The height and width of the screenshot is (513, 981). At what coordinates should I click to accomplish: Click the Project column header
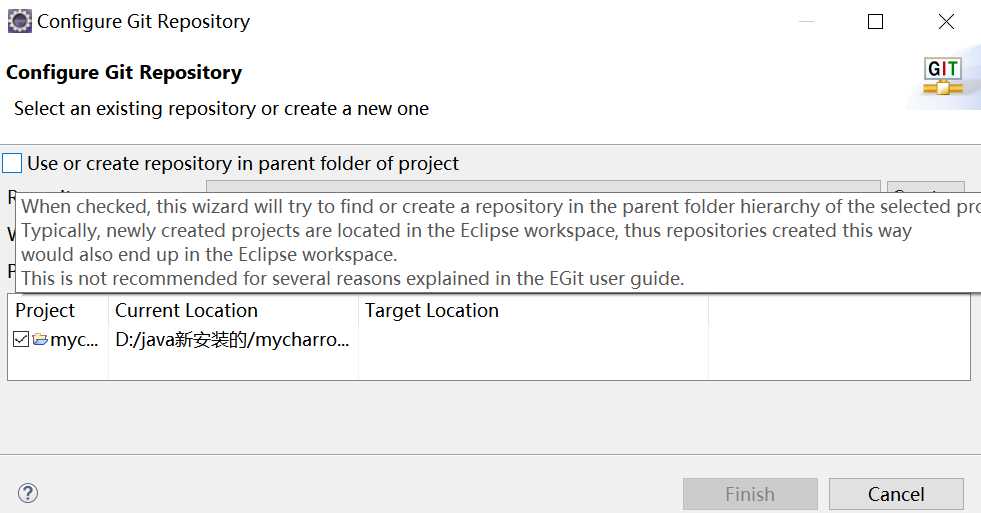[45, 310]
